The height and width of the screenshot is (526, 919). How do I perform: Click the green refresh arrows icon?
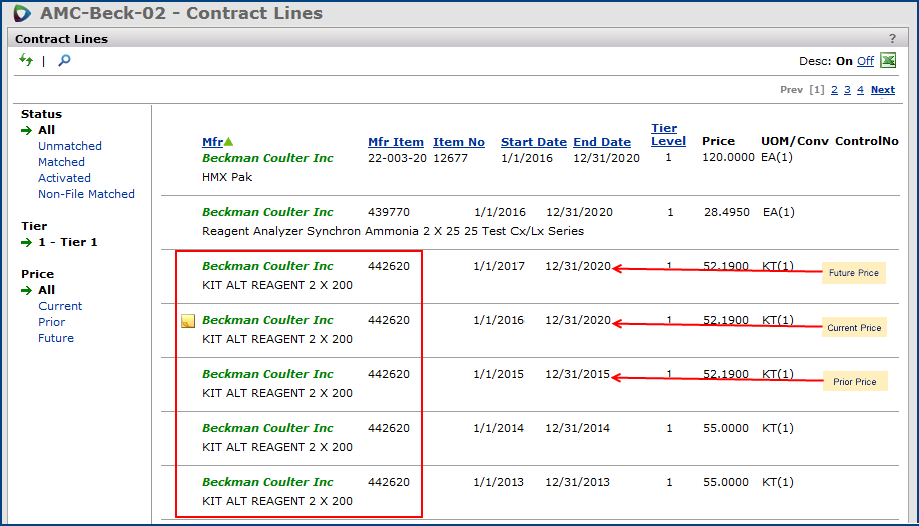coord(26,61)
